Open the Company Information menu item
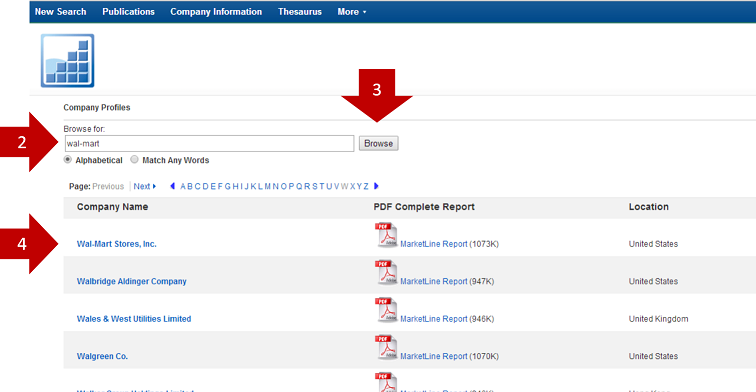Viewport: 756px width, 392px height. (216, 12)
